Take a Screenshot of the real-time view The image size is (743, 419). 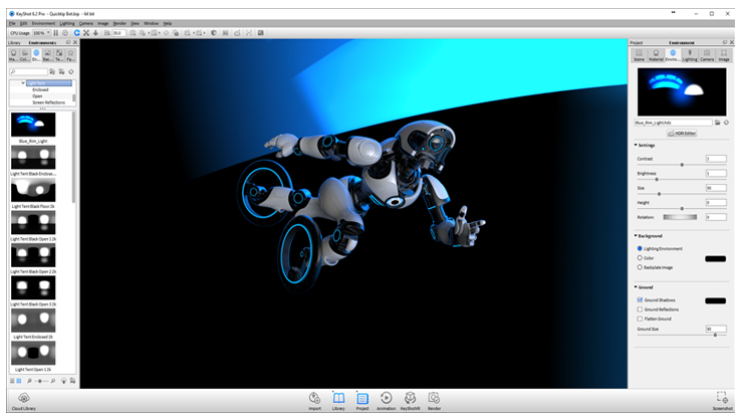(722, 401)
